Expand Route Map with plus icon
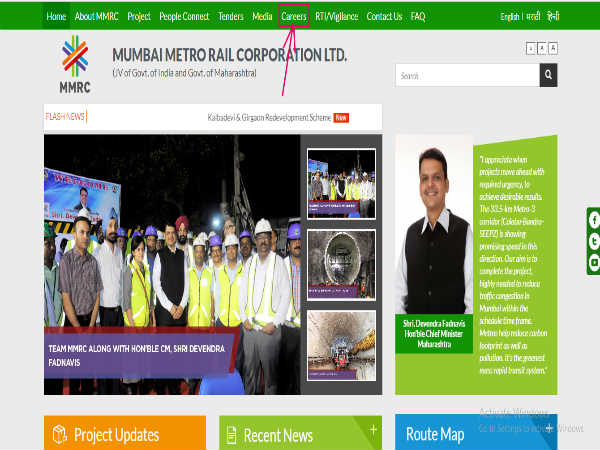This screenshot has width=600, height=450. pos(549,428)
